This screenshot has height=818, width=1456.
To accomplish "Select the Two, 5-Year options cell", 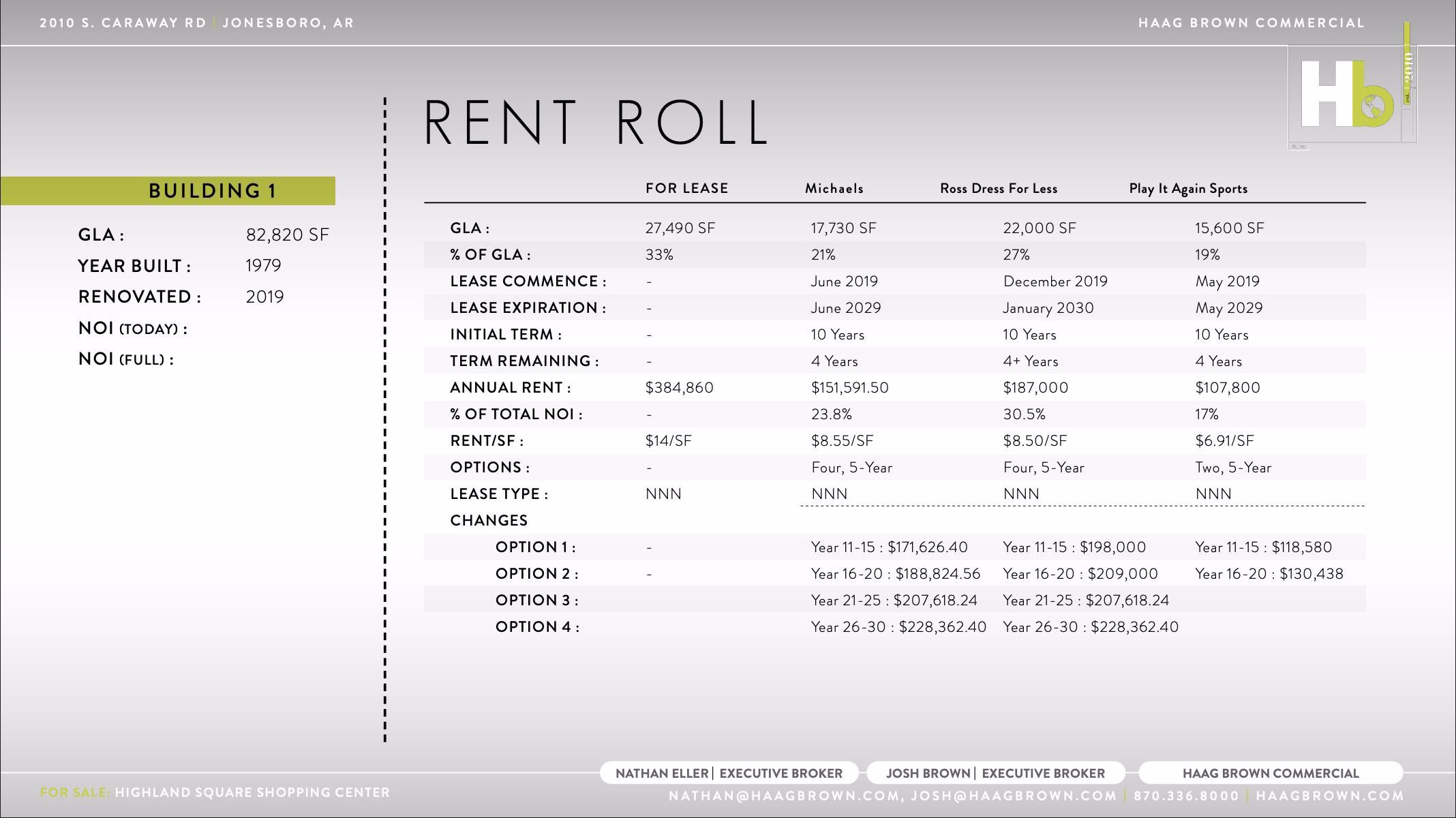I will coord(1233,468).
